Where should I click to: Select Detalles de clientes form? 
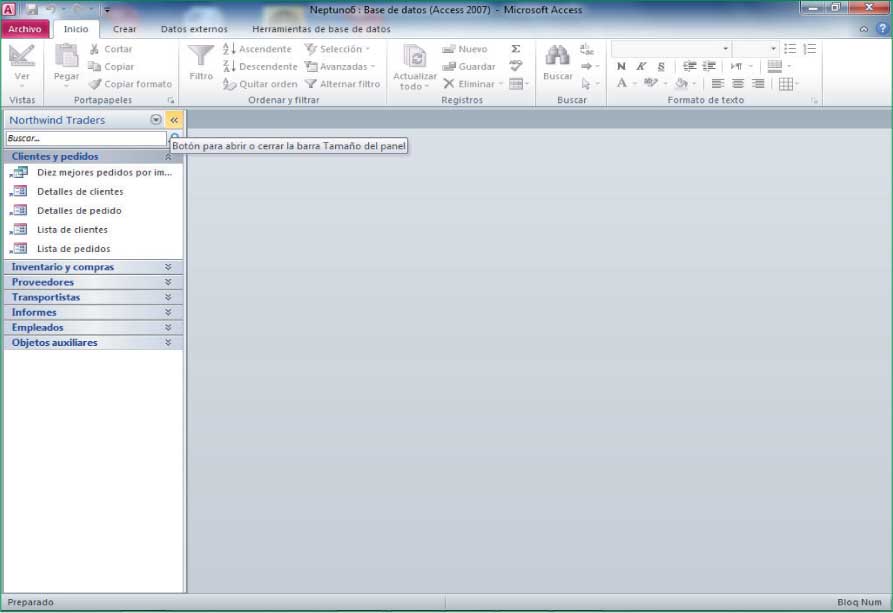[93, 191]
